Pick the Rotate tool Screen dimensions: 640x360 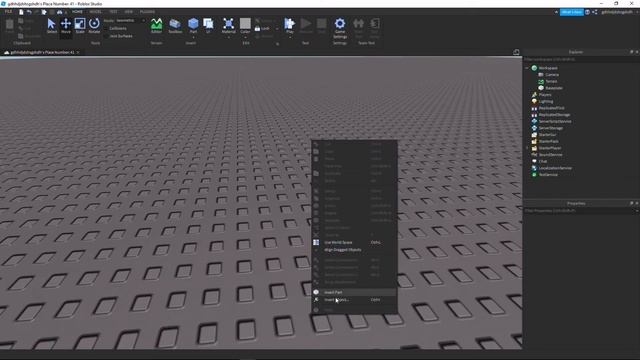click(94, 26)
